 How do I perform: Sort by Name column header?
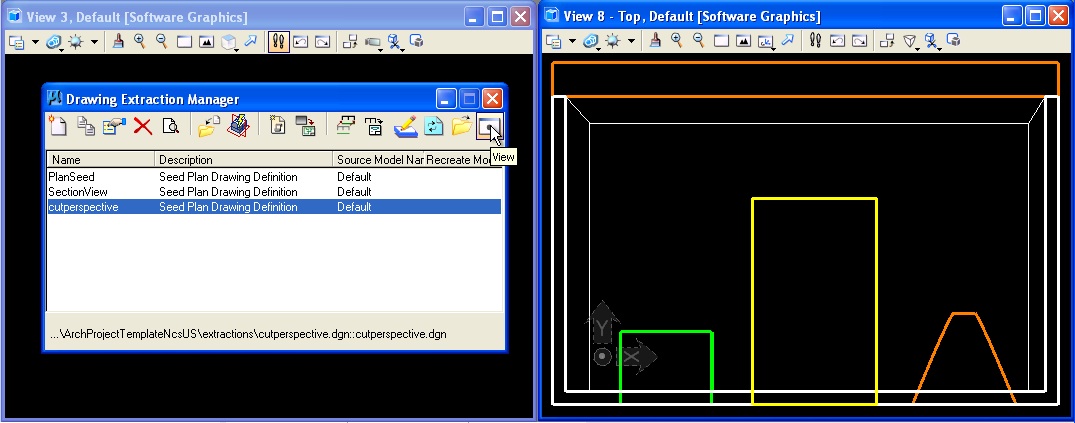[101, 160]
